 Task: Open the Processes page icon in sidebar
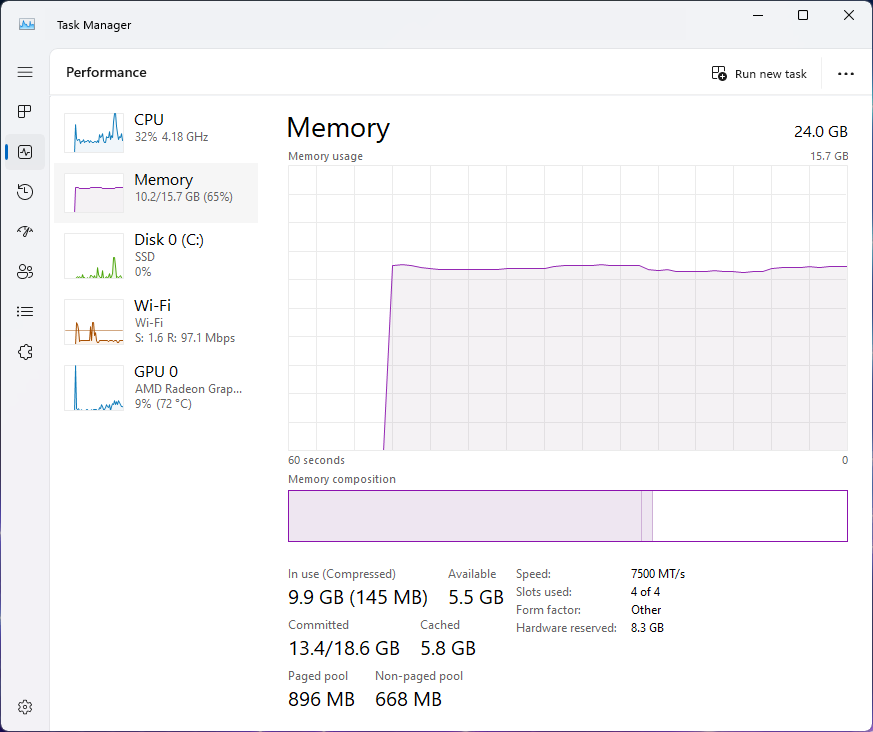(x=25, y=112)
